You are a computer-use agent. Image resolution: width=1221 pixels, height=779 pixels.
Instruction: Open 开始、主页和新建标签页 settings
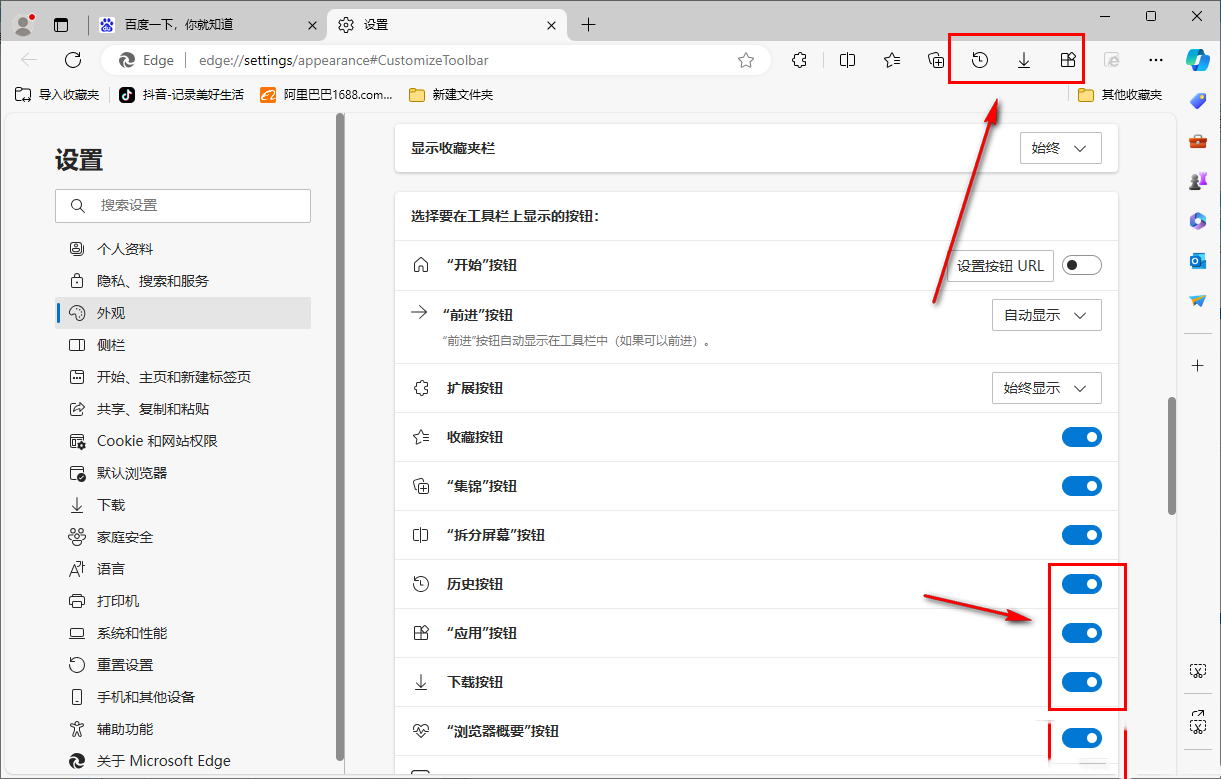(x=183, y=377)
